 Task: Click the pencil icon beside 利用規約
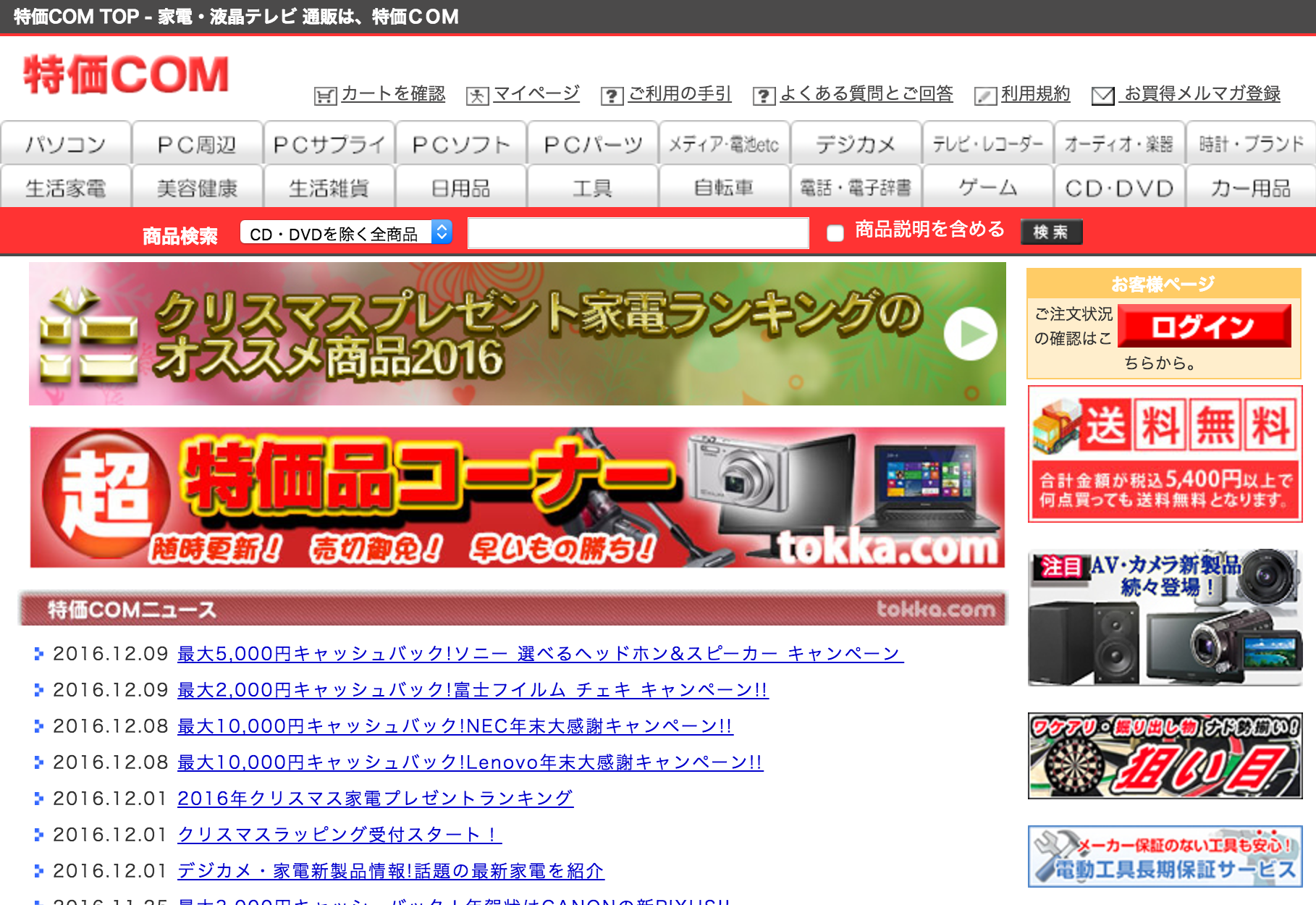pos(985,96)
